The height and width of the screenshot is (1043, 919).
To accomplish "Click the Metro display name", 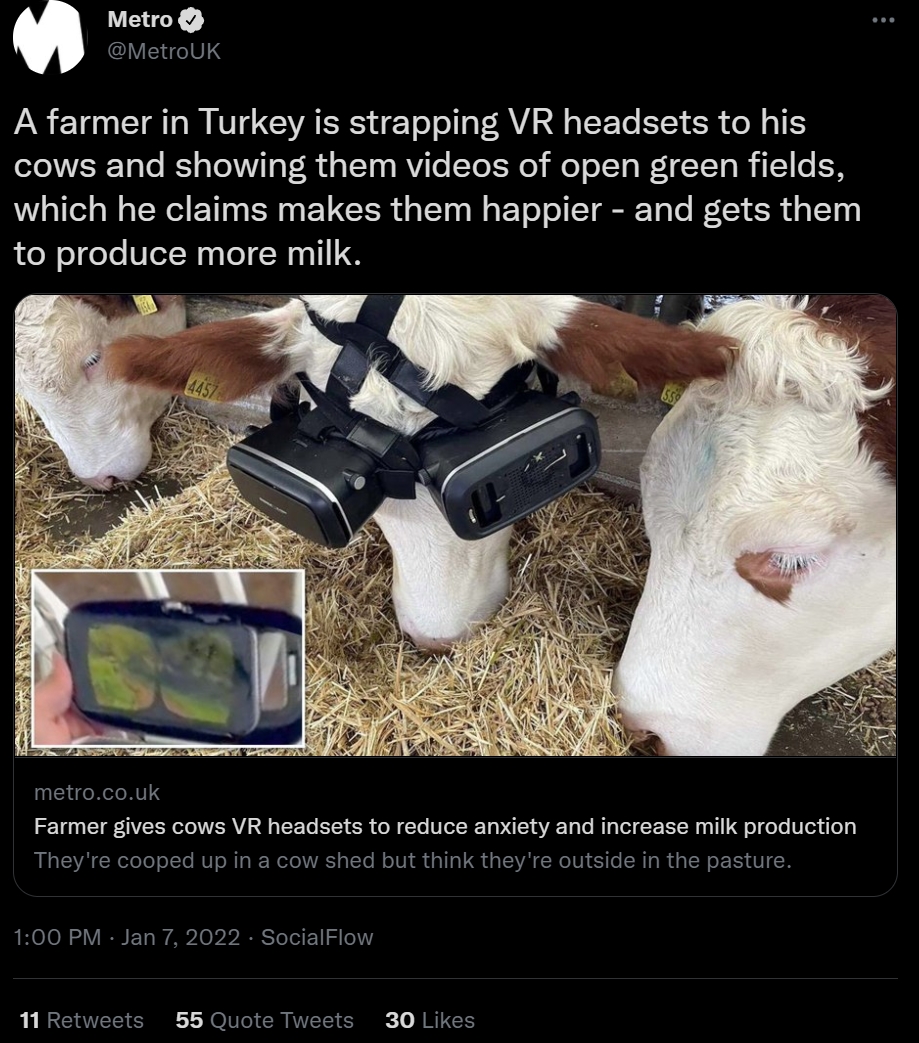I will coord(140,20).
